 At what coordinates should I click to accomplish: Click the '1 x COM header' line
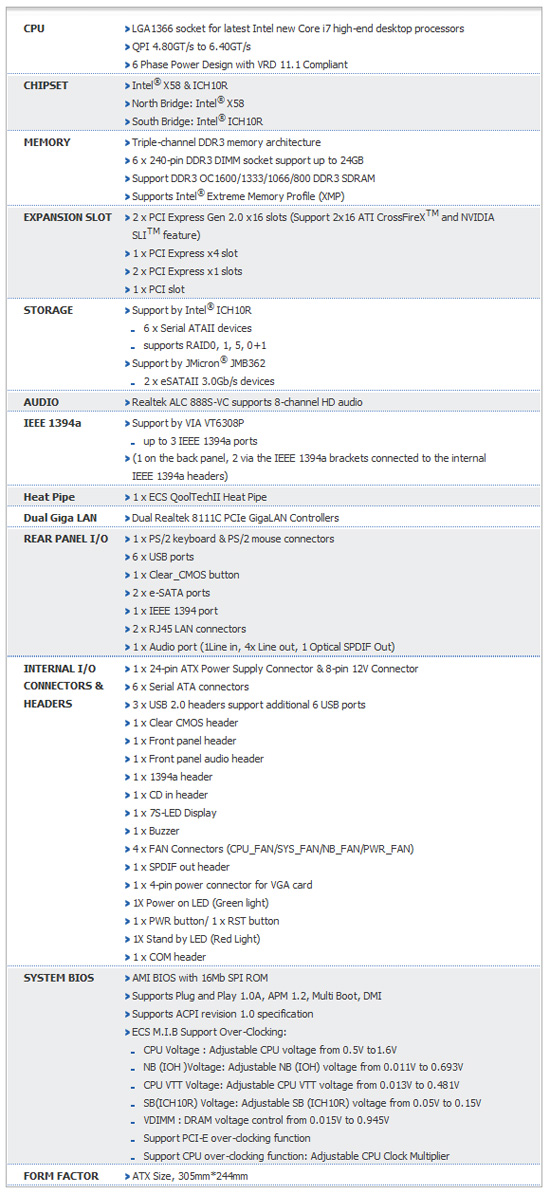pos(169,957)
